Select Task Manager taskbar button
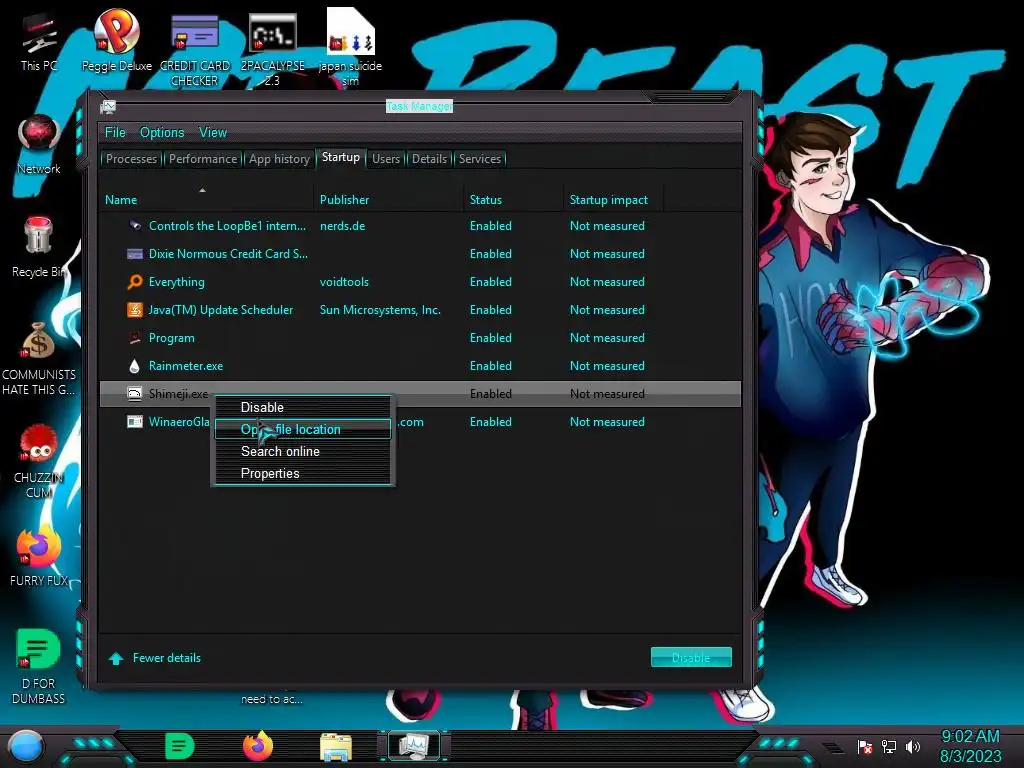The width and height of the screenshot is (1024, 768). [414, 746]
